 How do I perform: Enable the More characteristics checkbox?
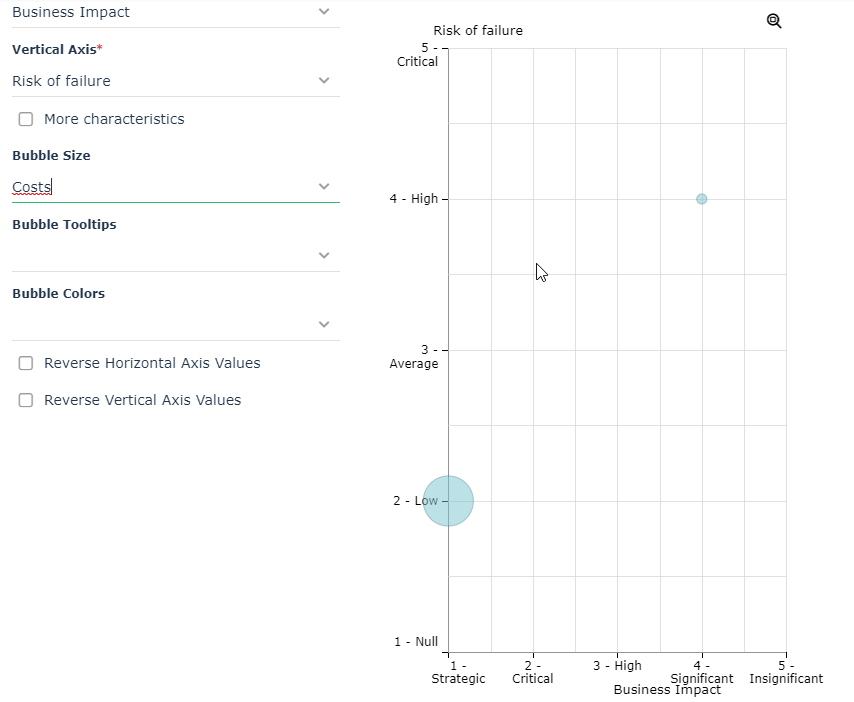tap(26, 119)
